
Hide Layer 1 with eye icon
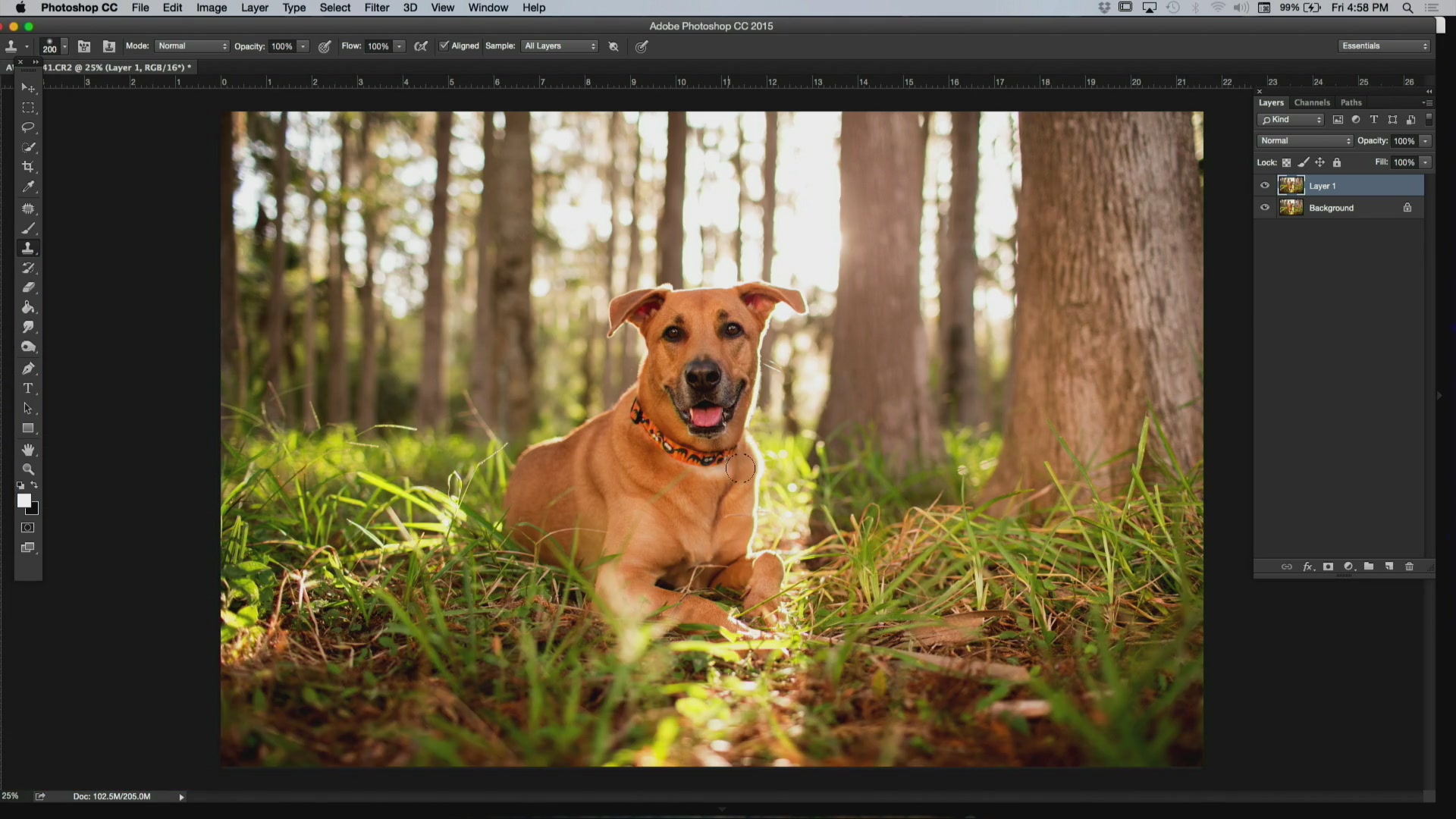[1264, 186]
